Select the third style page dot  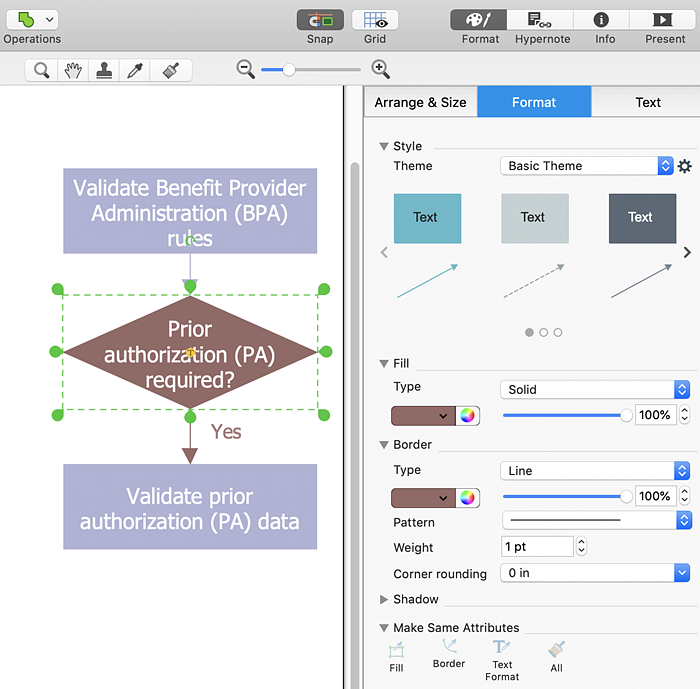click(x=558, y=332)
